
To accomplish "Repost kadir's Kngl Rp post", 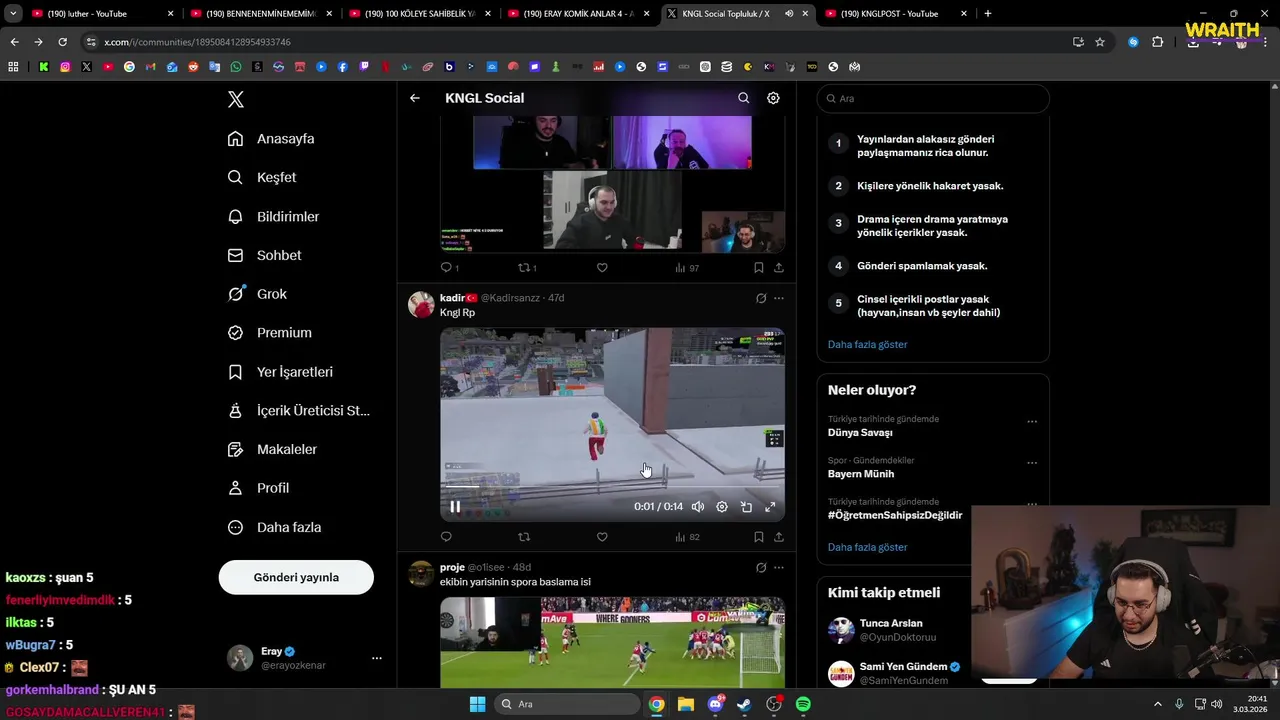I will pyautogui.click(x=524, y=537).
